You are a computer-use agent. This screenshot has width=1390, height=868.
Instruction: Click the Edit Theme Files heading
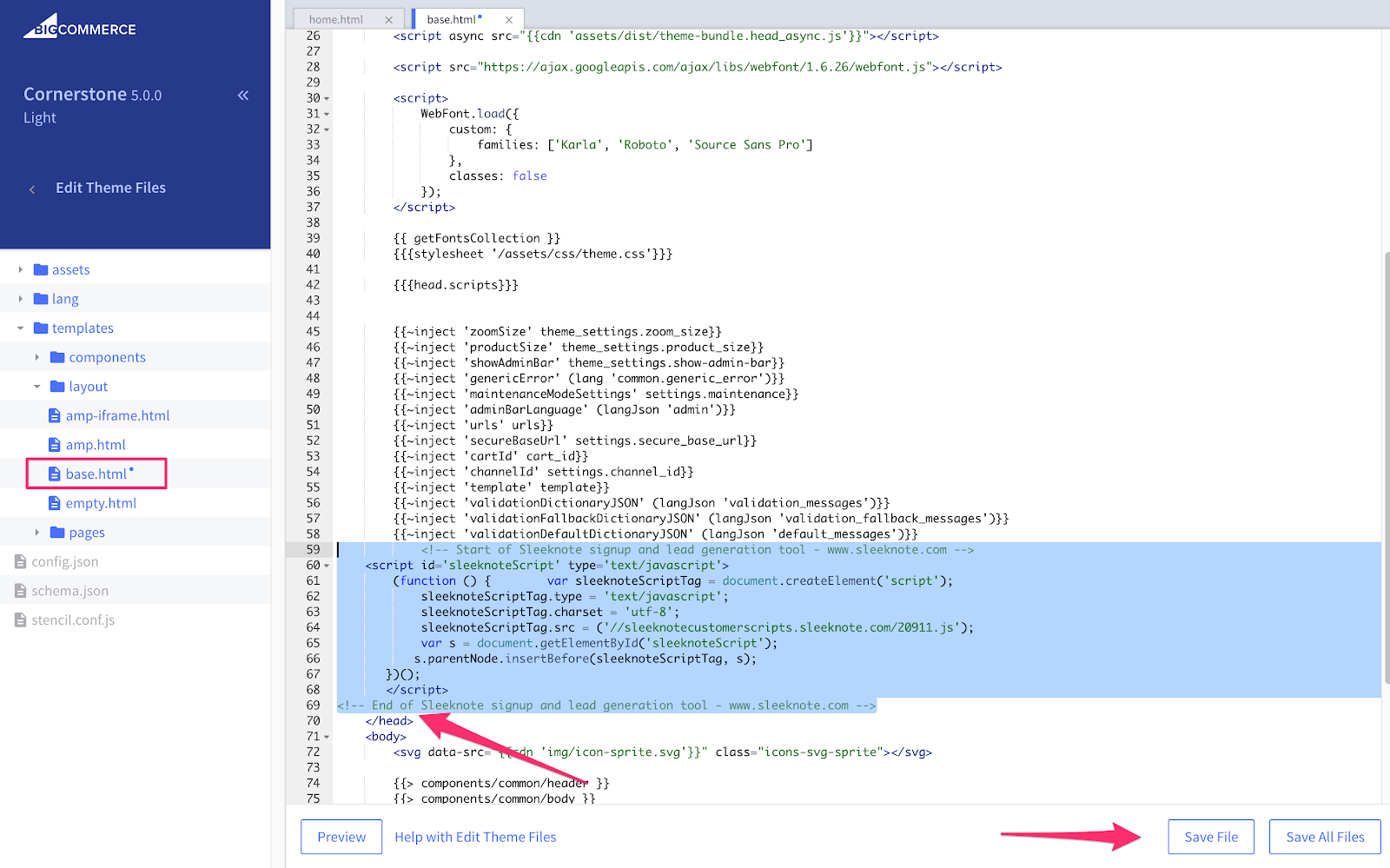coord(110,188)
